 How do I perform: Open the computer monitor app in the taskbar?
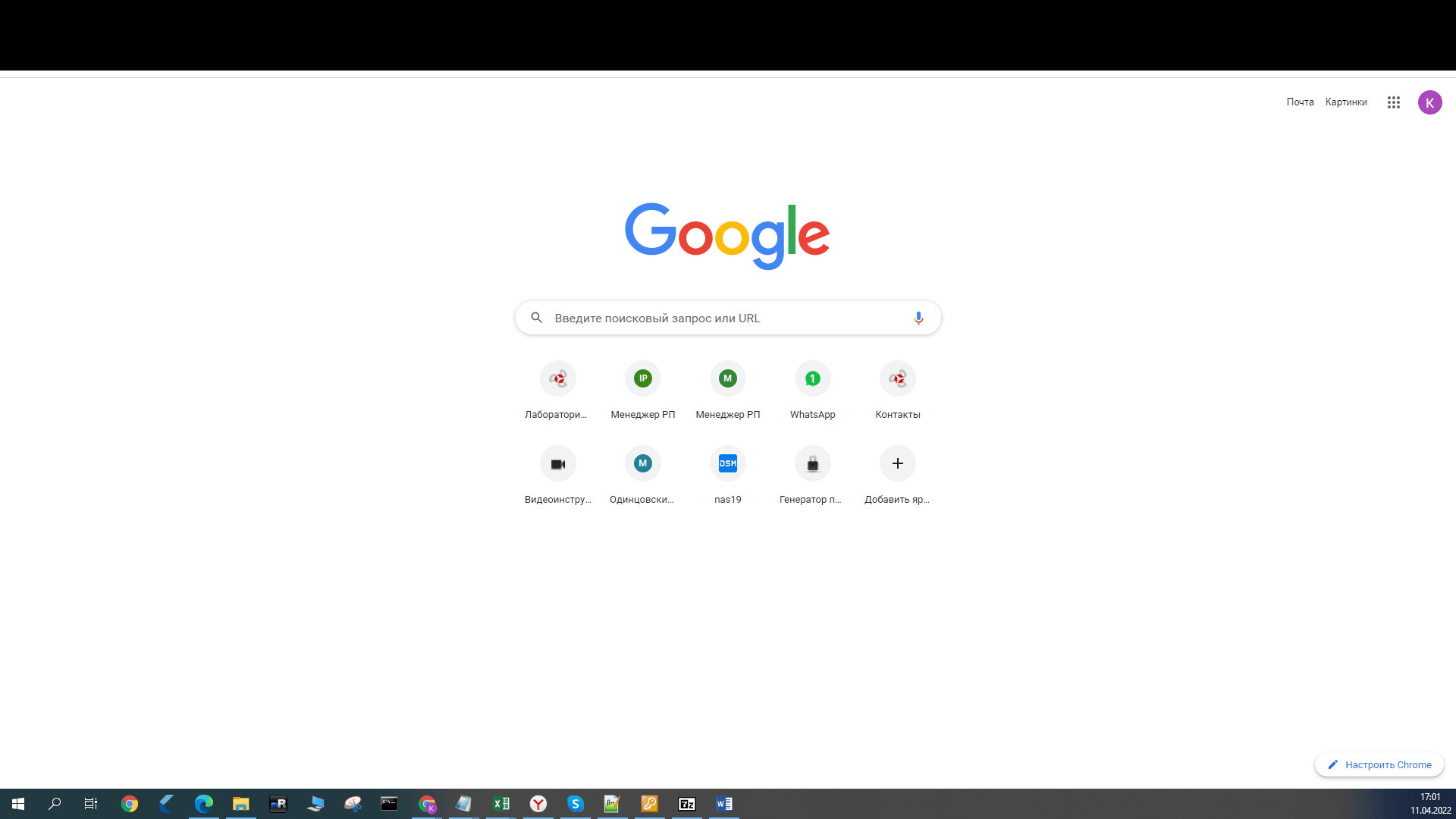(x=315, y=804)
